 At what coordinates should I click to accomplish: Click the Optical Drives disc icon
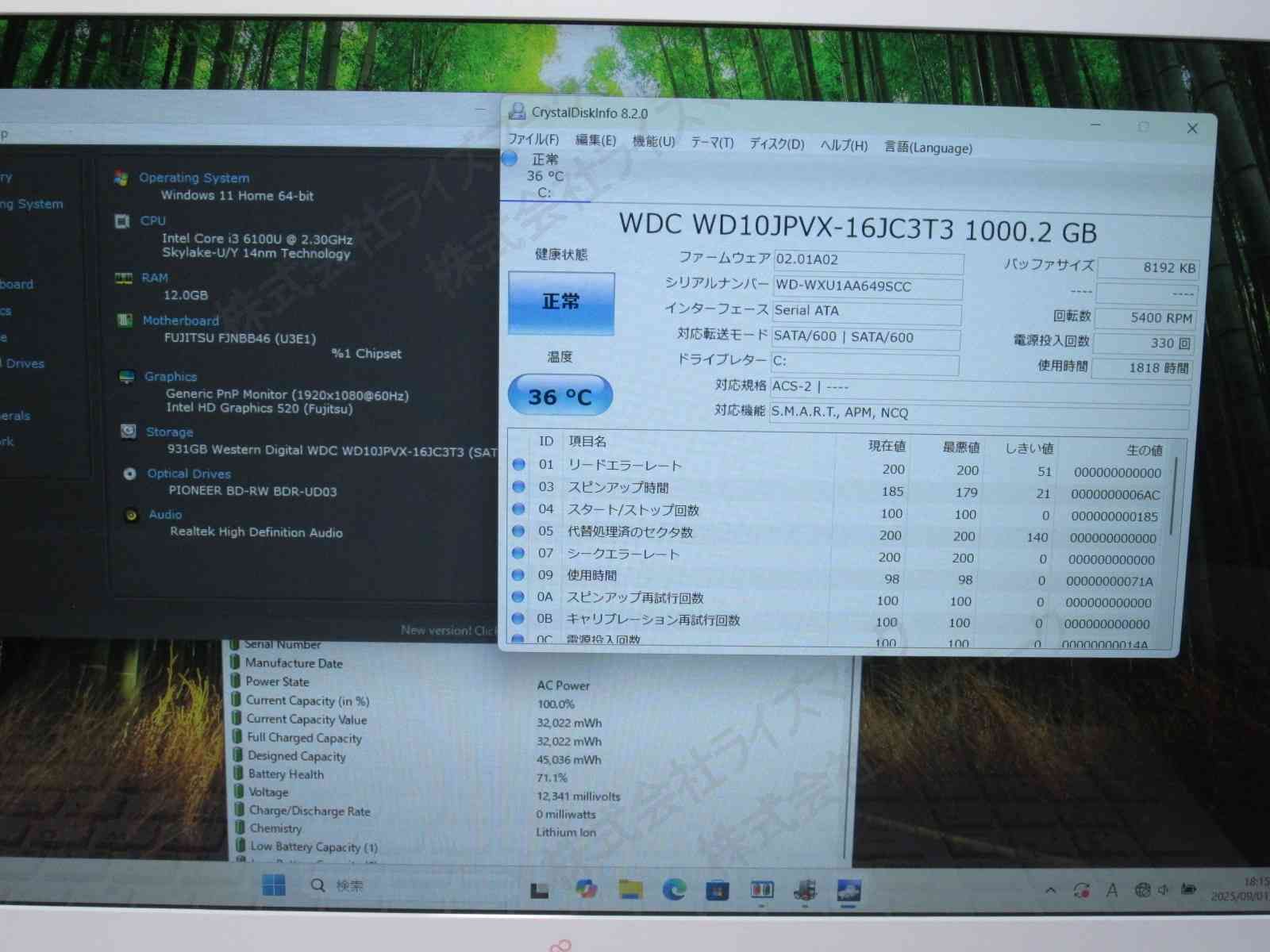pos(129,474)
